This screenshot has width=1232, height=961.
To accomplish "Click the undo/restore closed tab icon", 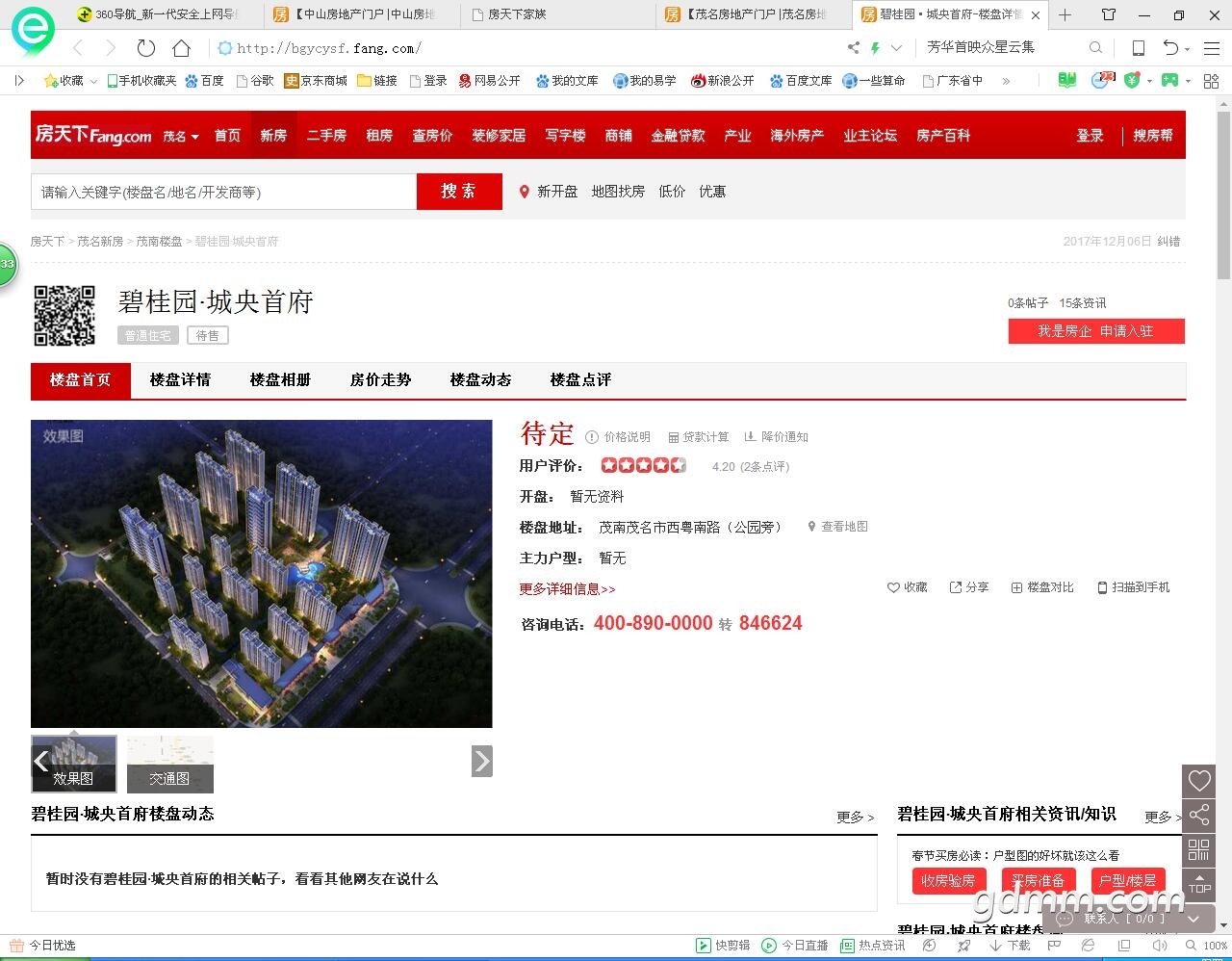I will [x=1170, y=48].
